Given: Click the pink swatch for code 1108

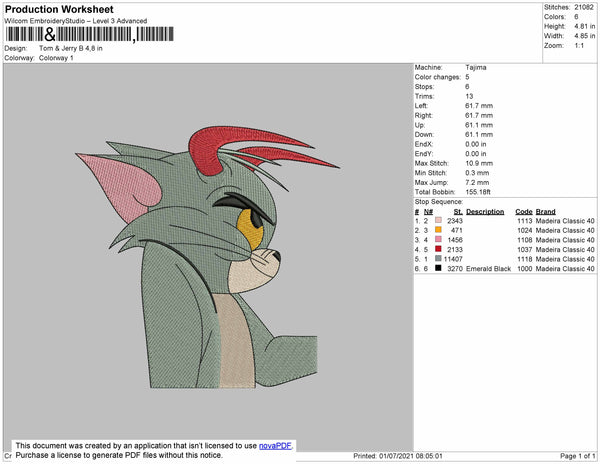Looking at the screenshot, I should click(438, 239).
